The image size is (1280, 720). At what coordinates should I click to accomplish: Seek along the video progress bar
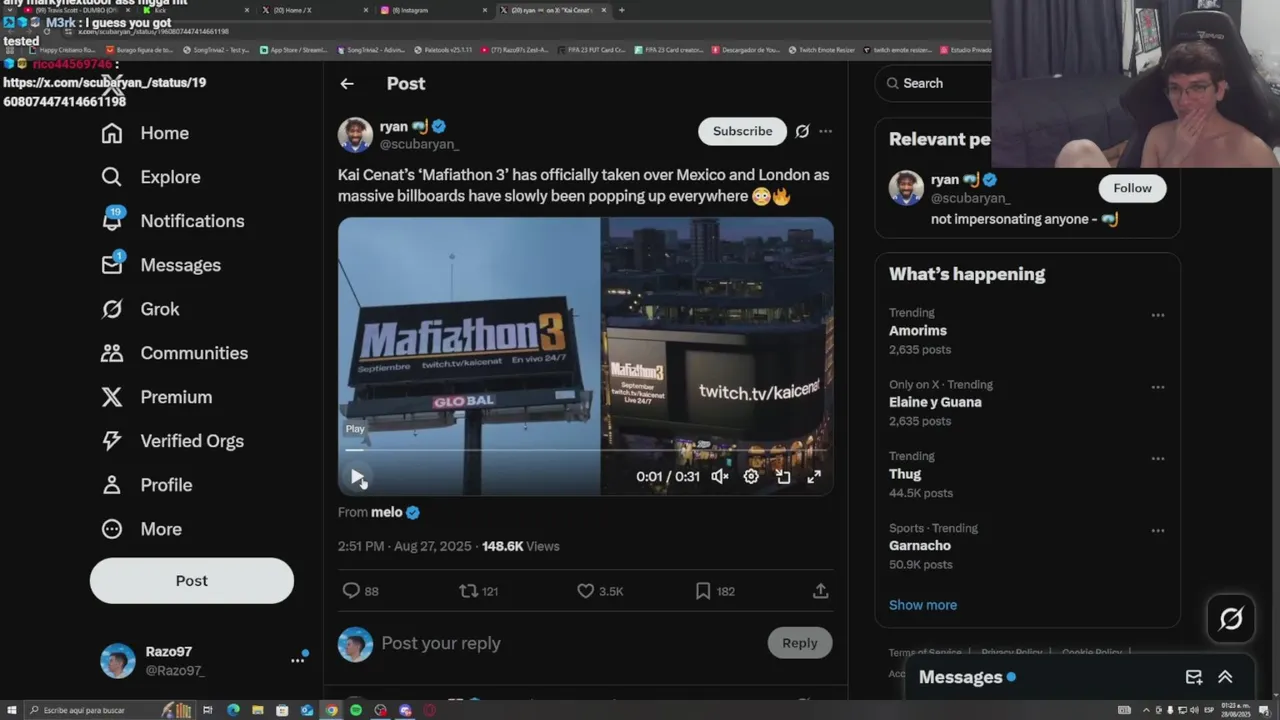pyautogui.click(x=585, y=451)
